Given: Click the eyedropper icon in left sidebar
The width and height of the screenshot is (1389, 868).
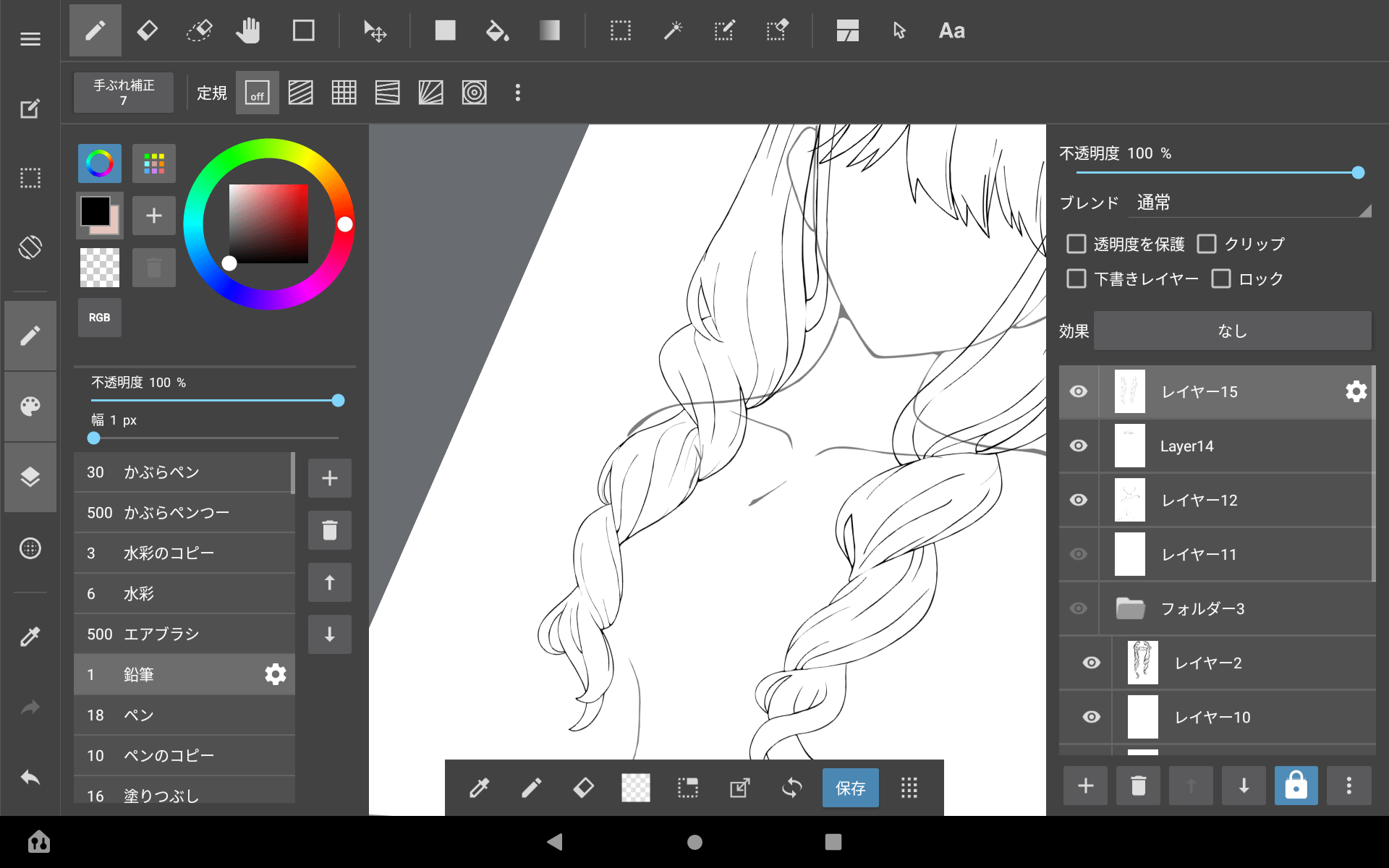Looking at the screenshot, I should click(x=30, y=636).
